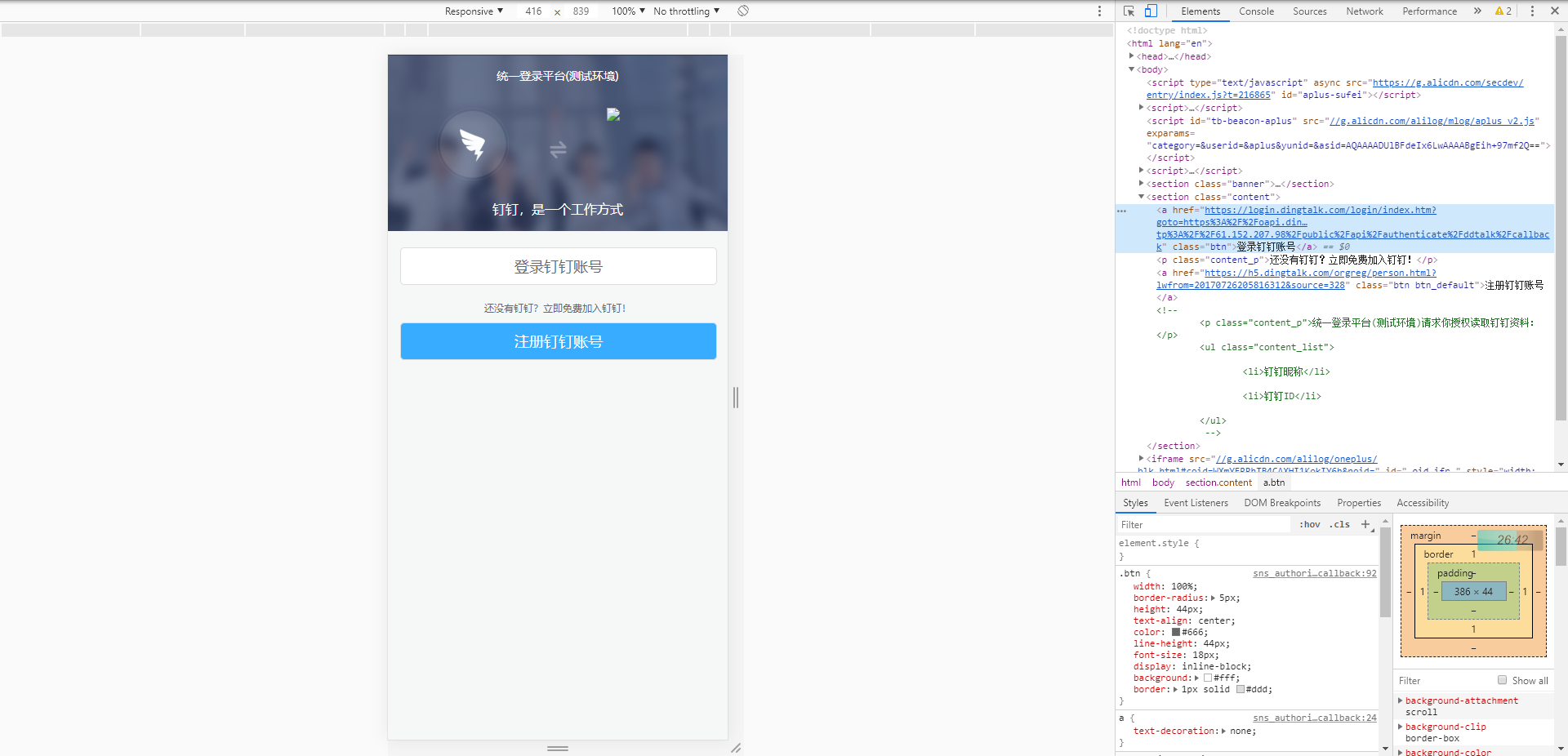Open the sns_authori…callback:92 source link
1568x756 pixels.
tap(1315, 574)
